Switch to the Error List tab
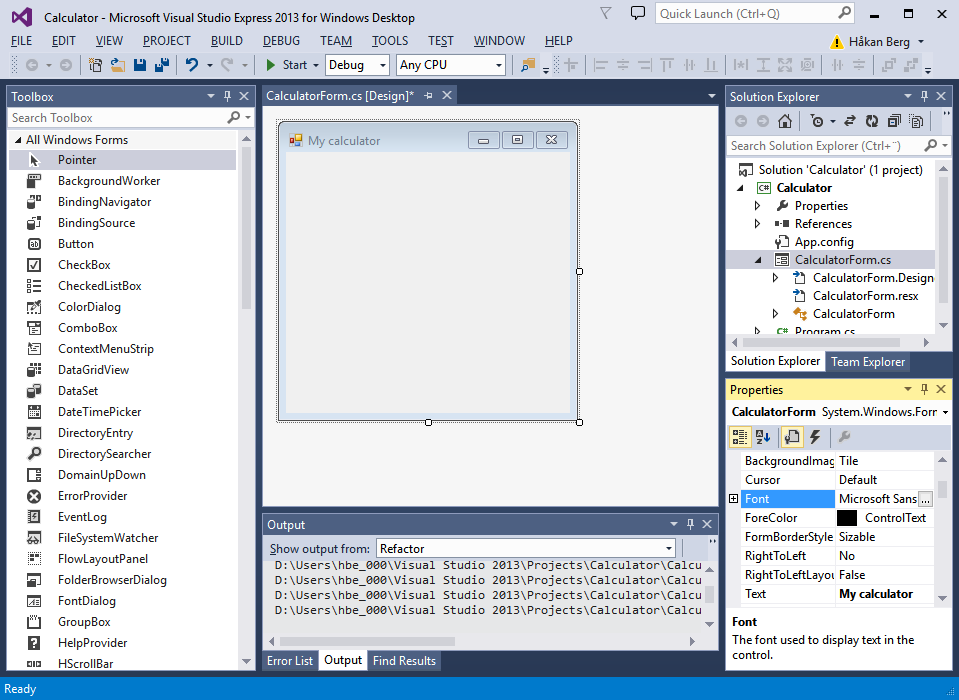Image resolution: width=959 pixels, height=700 pixels. (290, 661)
